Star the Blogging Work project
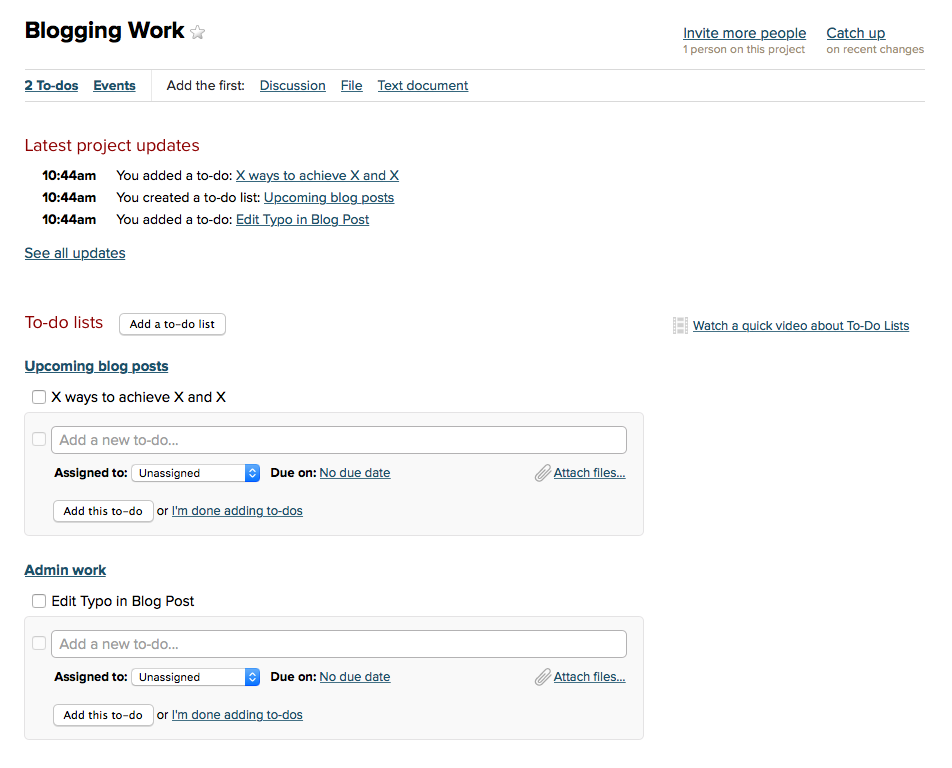The image size is (952, 768). [197, 32]
